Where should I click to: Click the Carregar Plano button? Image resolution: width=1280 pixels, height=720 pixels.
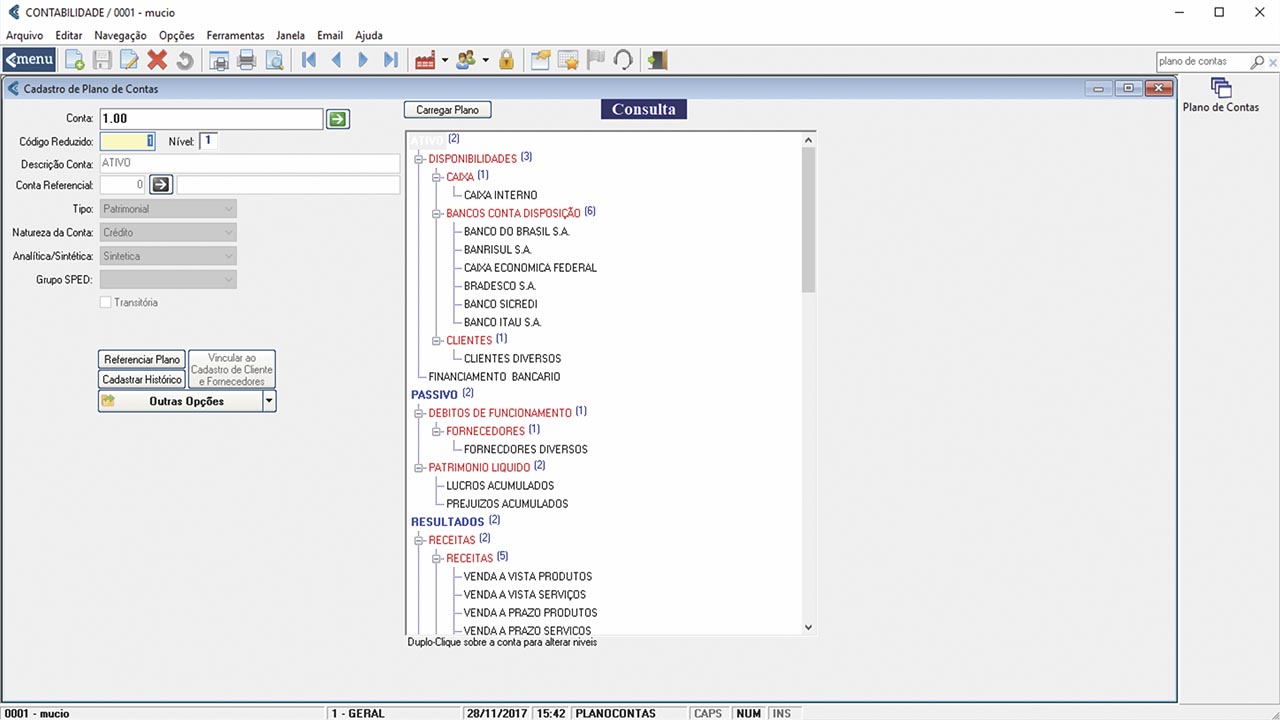pyautogui.click(x=447, y=110)
